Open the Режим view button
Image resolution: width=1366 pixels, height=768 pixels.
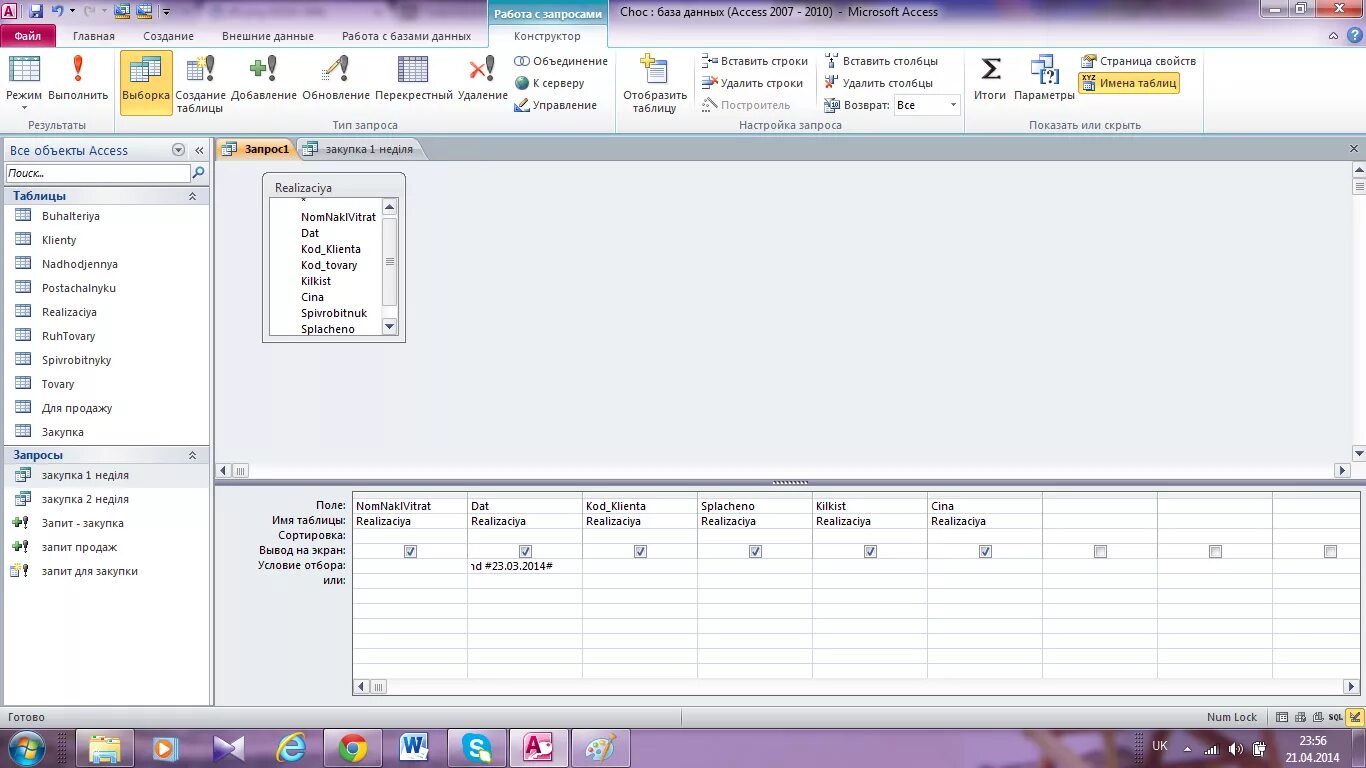coord(24,81)
